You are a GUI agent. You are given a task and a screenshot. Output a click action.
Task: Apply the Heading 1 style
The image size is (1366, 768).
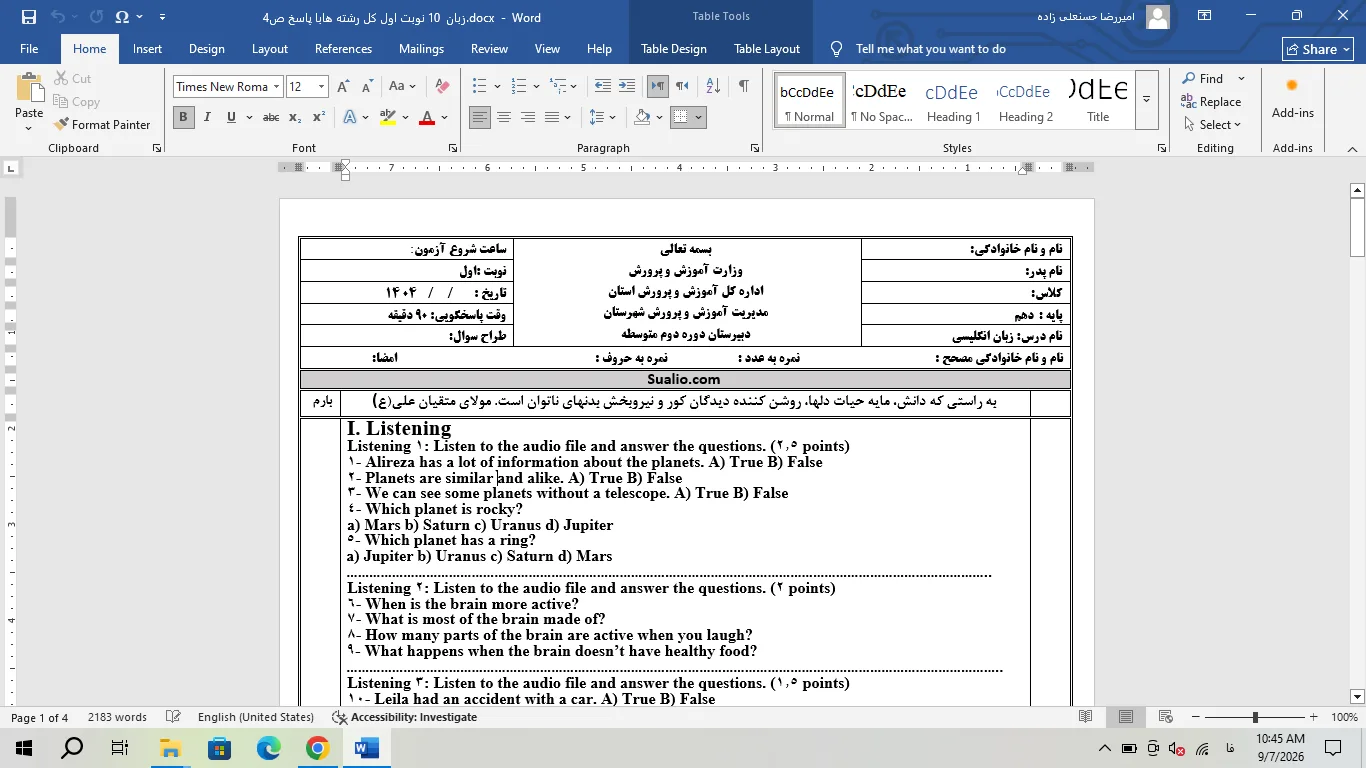(x=952, y=99)
